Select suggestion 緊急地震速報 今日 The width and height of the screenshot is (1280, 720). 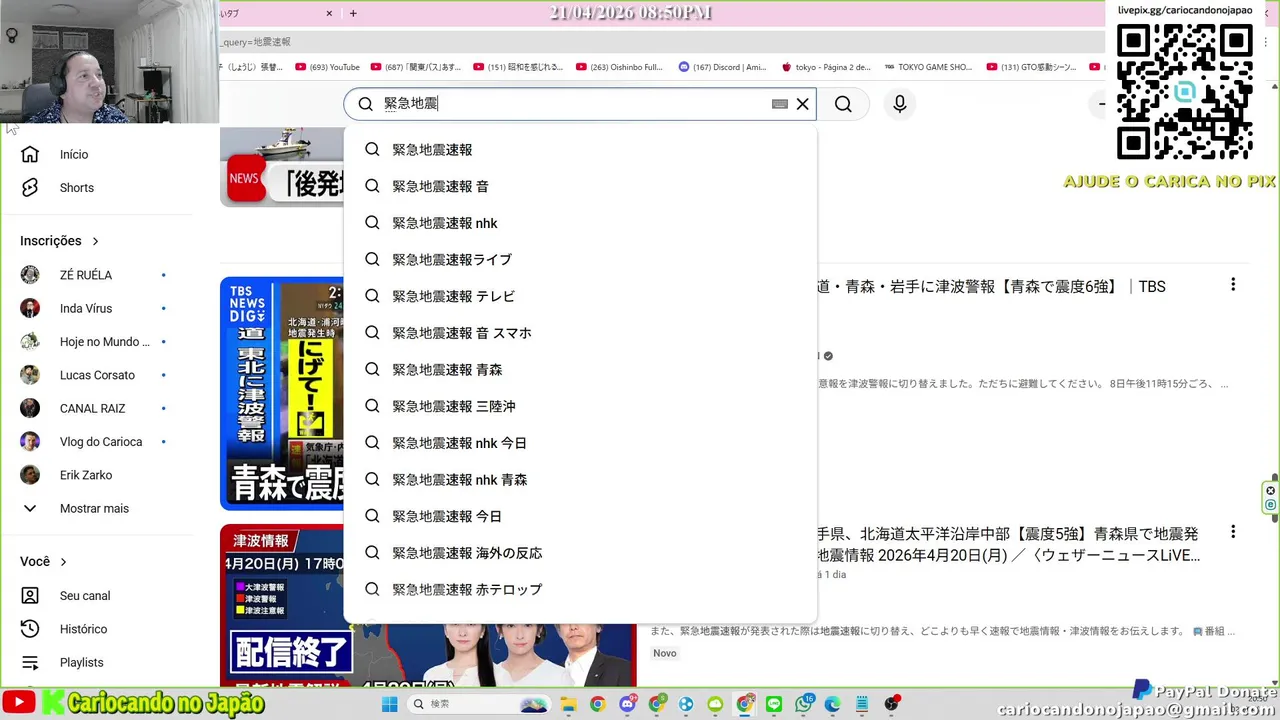tap(580, 516)
